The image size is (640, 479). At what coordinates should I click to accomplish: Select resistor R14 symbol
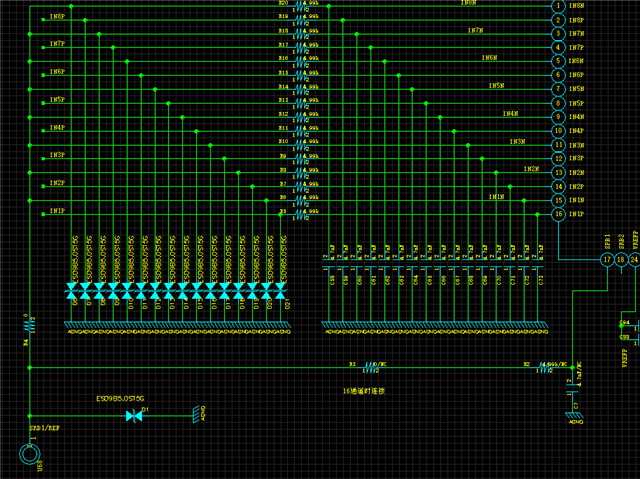pos(300,89)
